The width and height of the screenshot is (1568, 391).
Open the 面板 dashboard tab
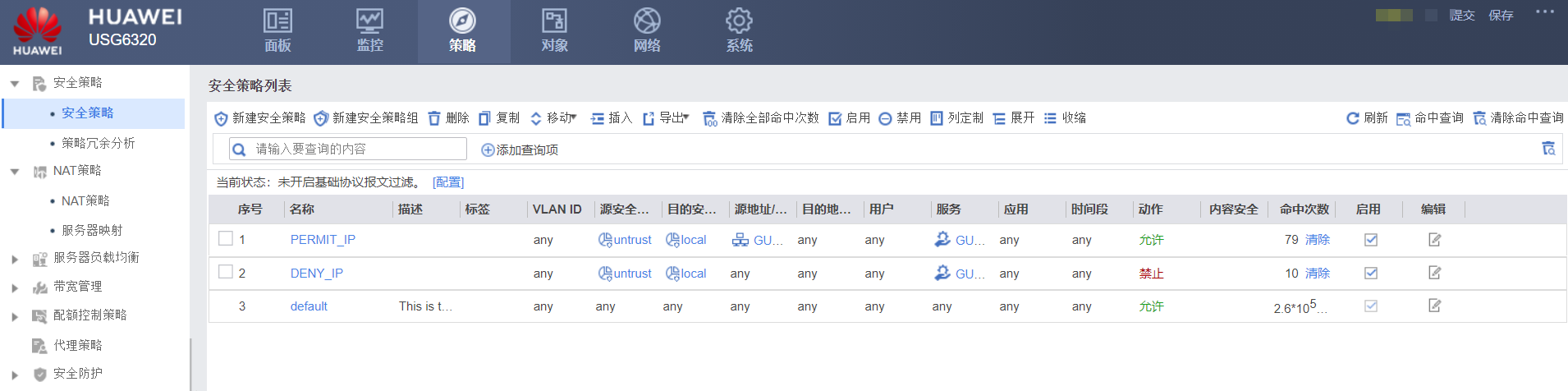click(x=277, y=31)
